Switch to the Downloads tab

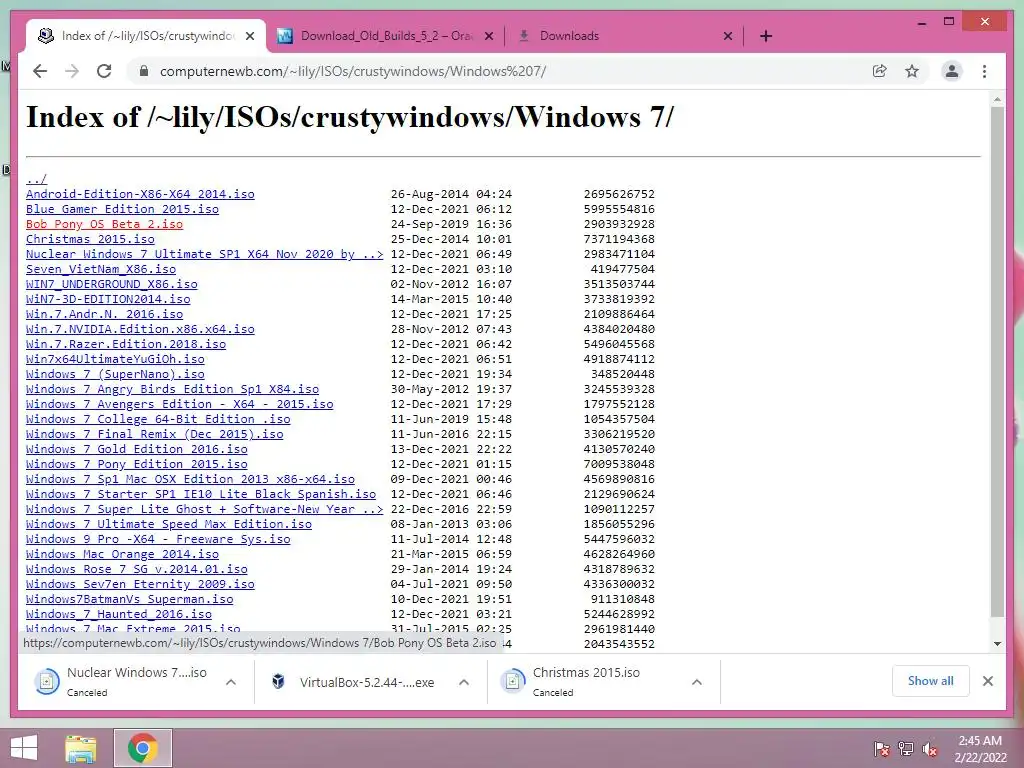point(624,36)
